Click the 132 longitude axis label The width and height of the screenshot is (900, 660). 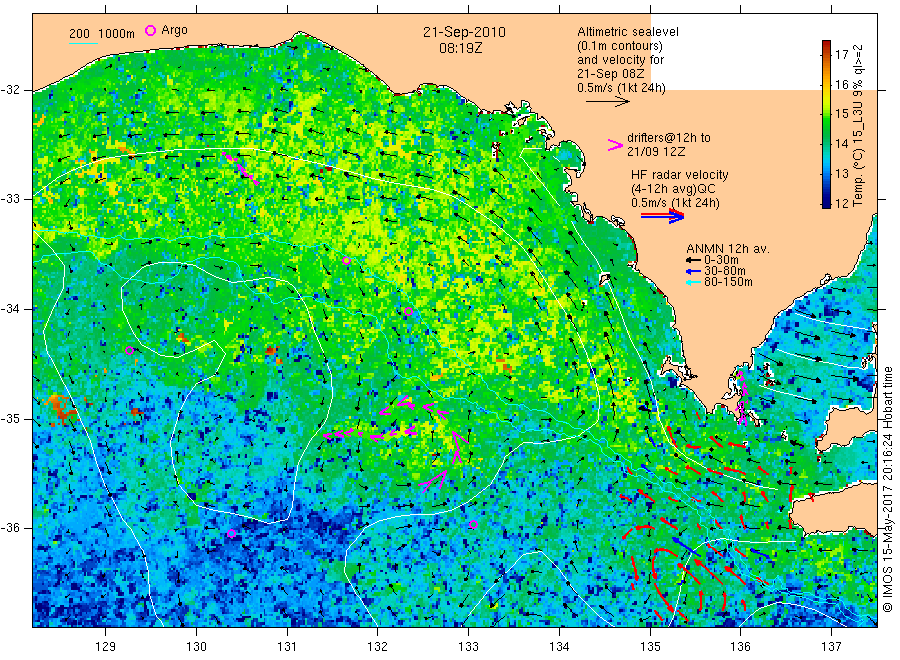pyautogui.click(x=378, y=647)
